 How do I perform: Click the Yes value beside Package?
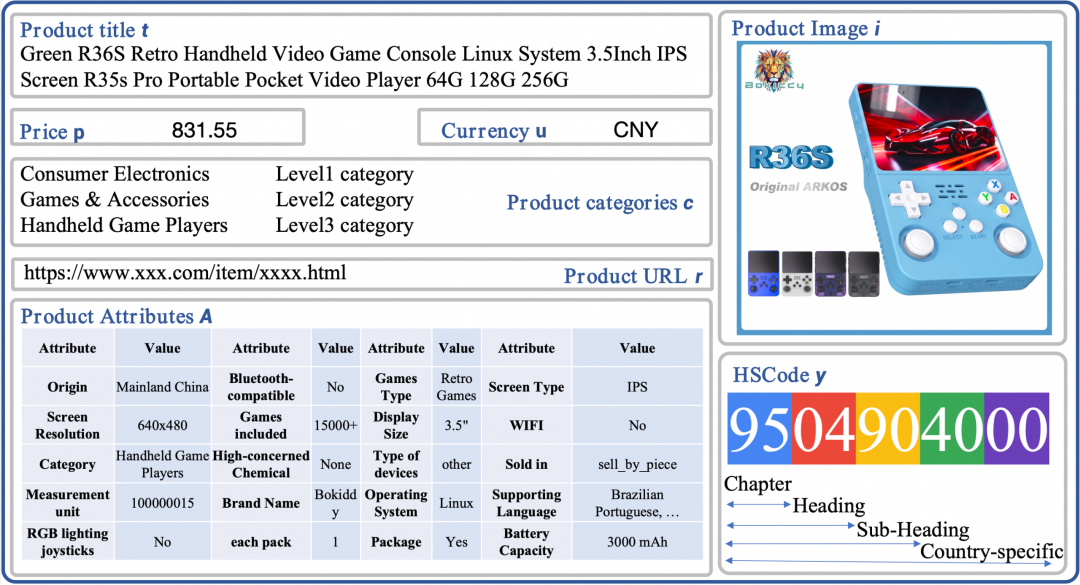pyautogui.click(x=457, y=542)
